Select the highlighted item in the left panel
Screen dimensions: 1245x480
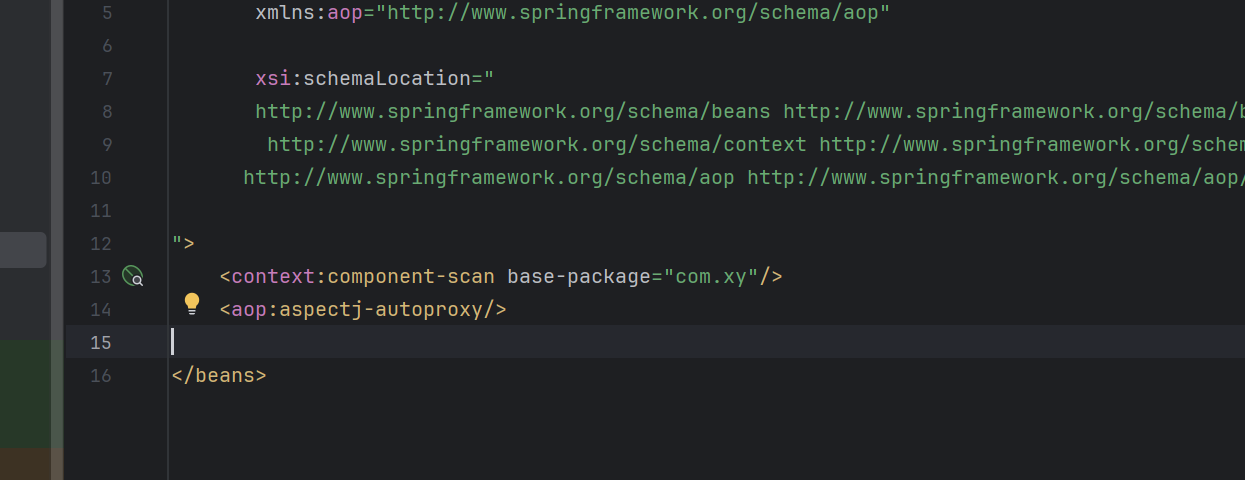pos(22,250)
